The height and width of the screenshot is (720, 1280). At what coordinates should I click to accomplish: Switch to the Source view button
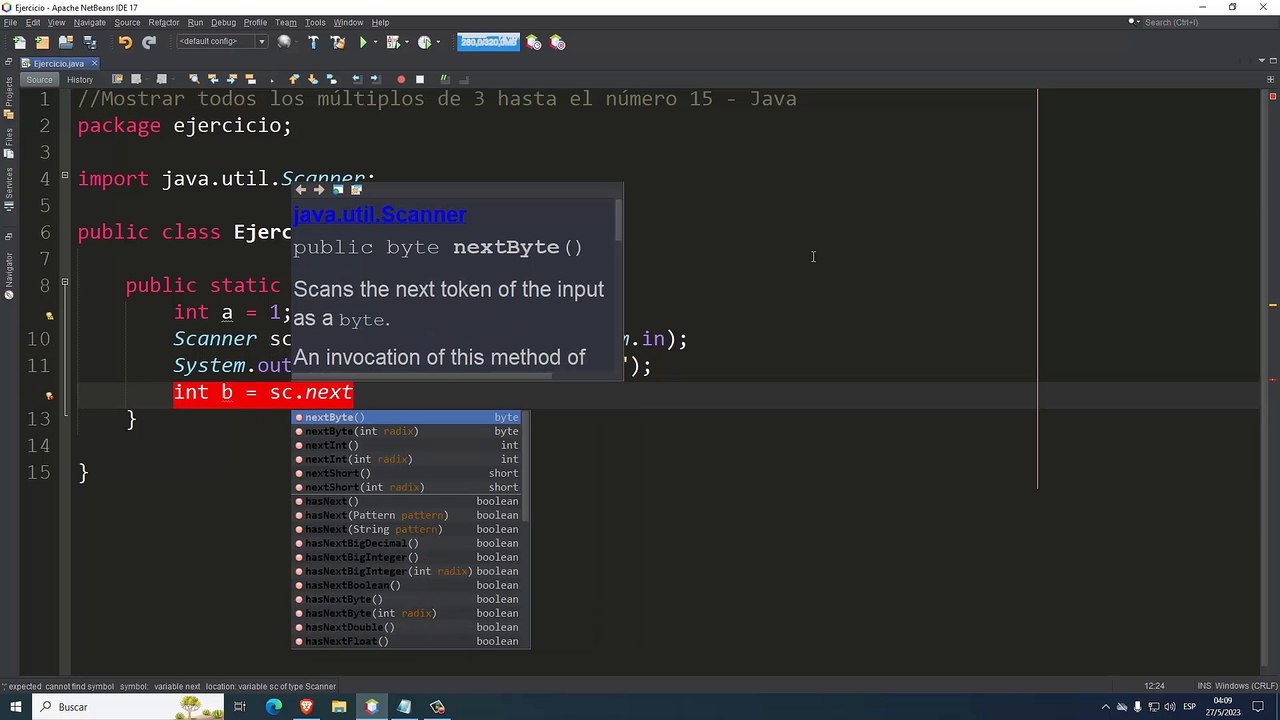39,80
